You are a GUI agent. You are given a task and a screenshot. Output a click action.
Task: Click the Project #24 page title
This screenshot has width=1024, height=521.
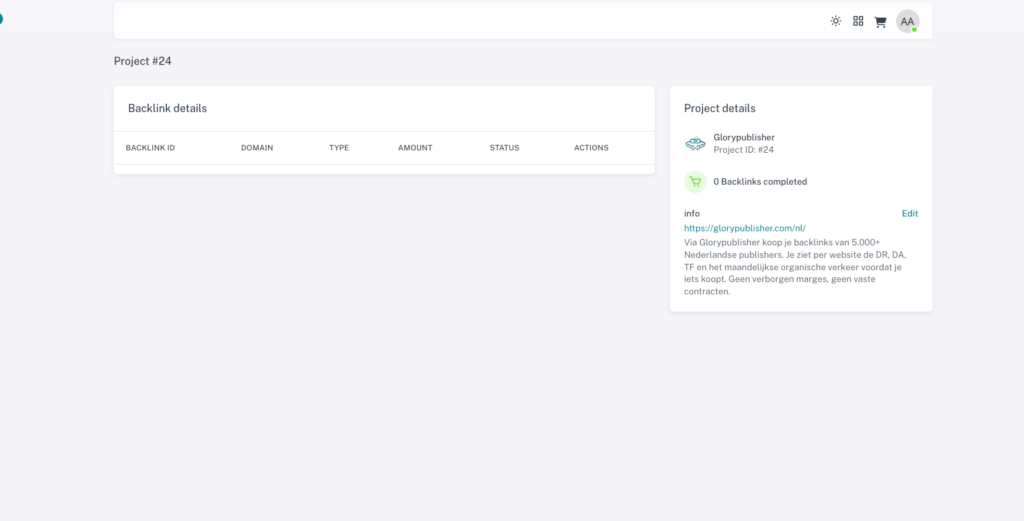(142, 61)
